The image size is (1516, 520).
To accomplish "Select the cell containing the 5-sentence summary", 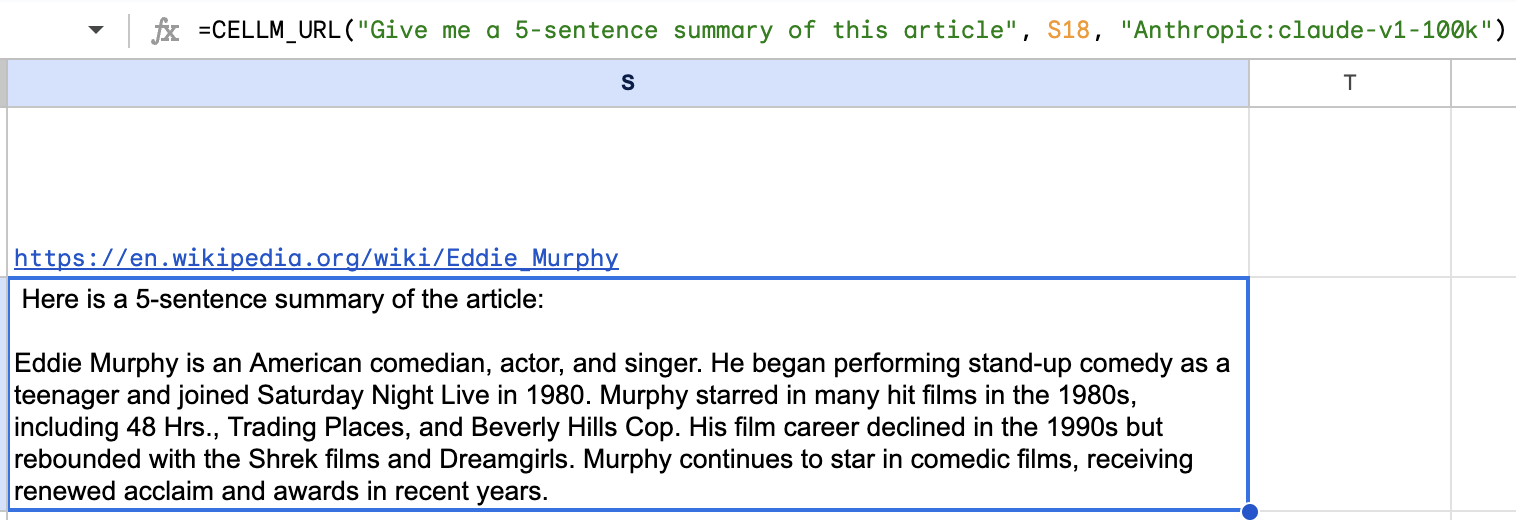I will point(628,394).
